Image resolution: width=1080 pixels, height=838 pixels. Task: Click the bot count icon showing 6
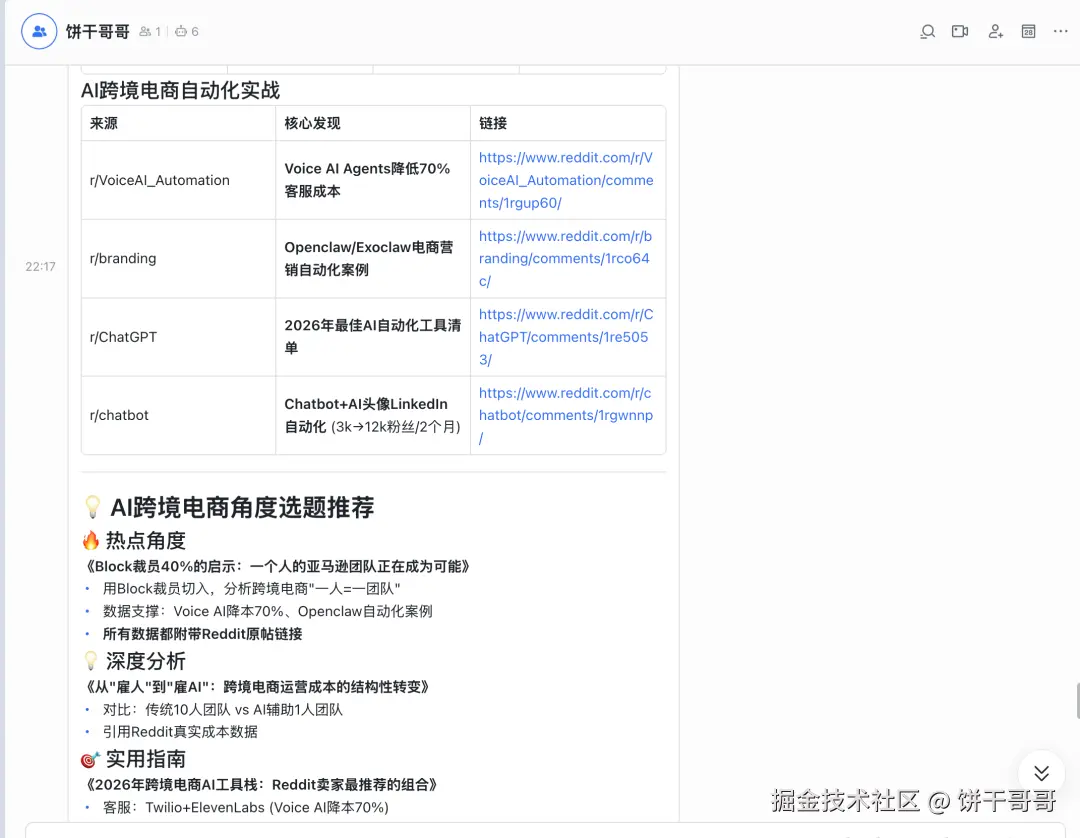tap(187, 32)
